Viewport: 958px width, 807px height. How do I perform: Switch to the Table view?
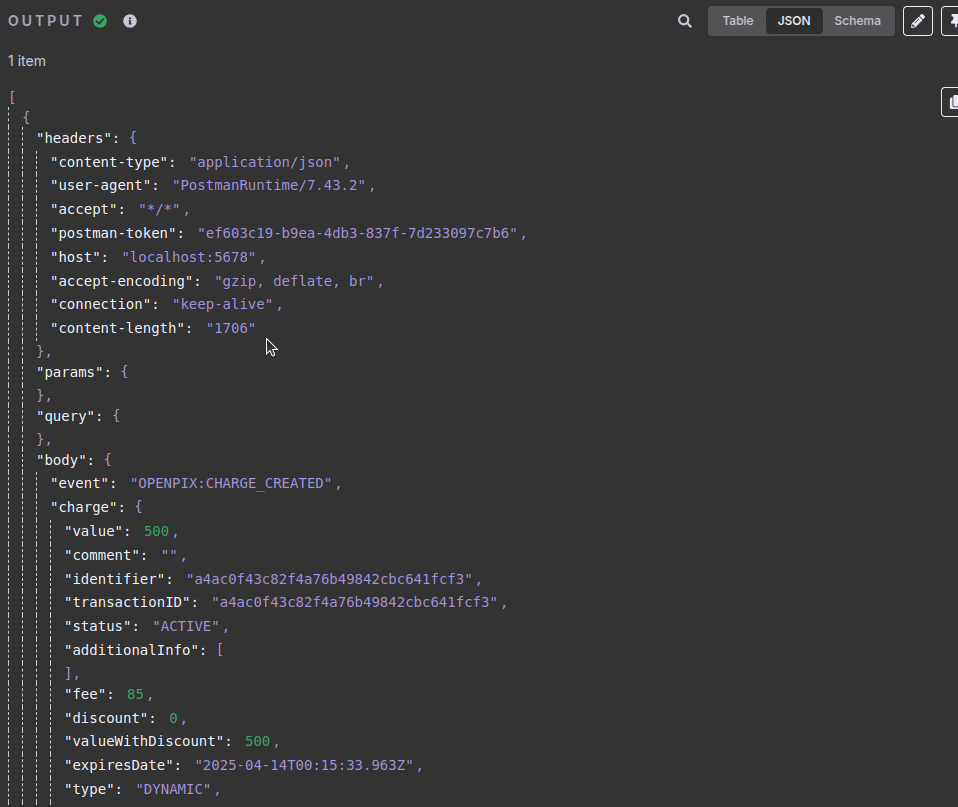point(737,21)
